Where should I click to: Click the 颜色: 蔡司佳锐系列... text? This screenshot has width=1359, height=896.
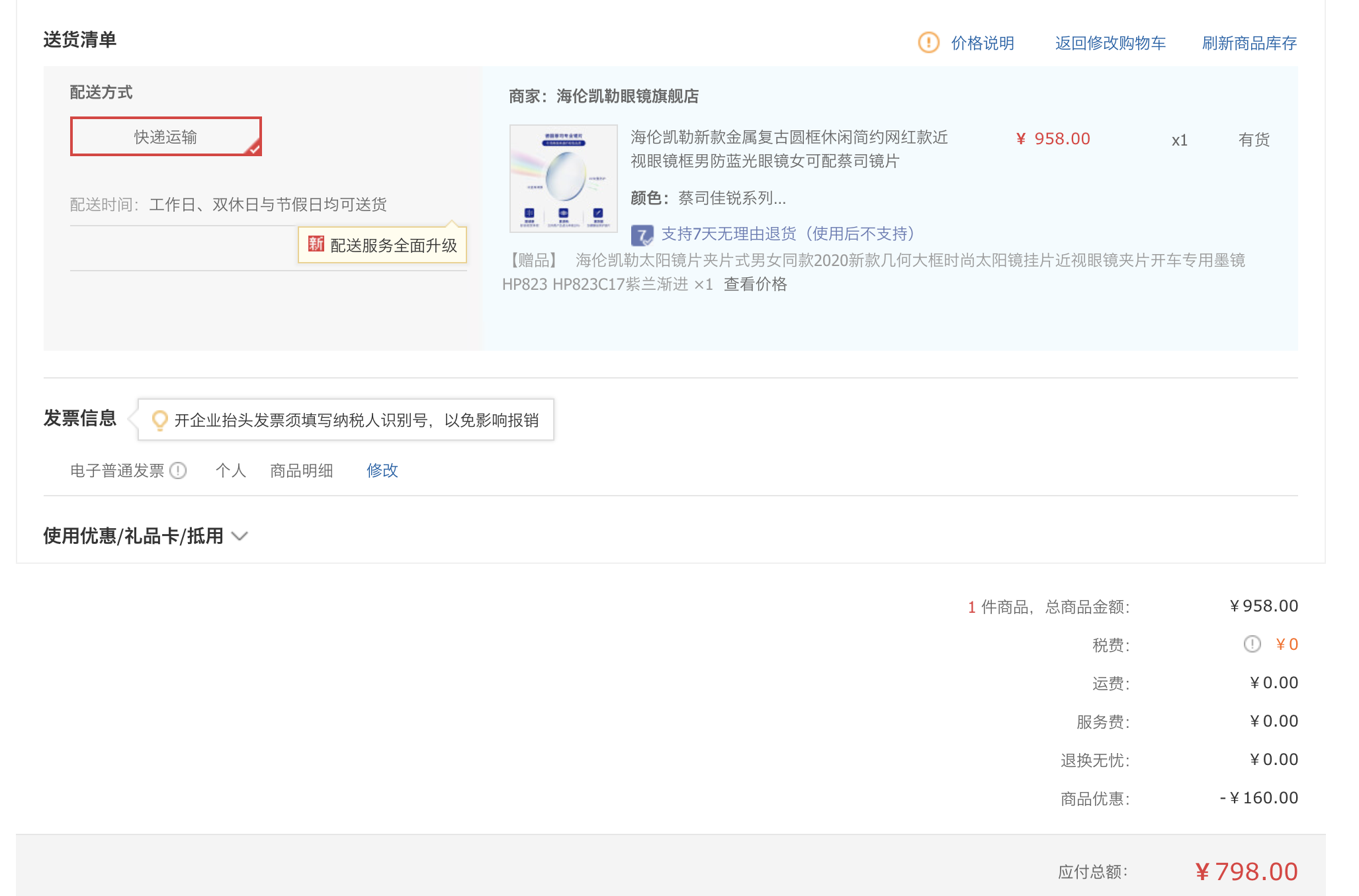click(708, 198)
